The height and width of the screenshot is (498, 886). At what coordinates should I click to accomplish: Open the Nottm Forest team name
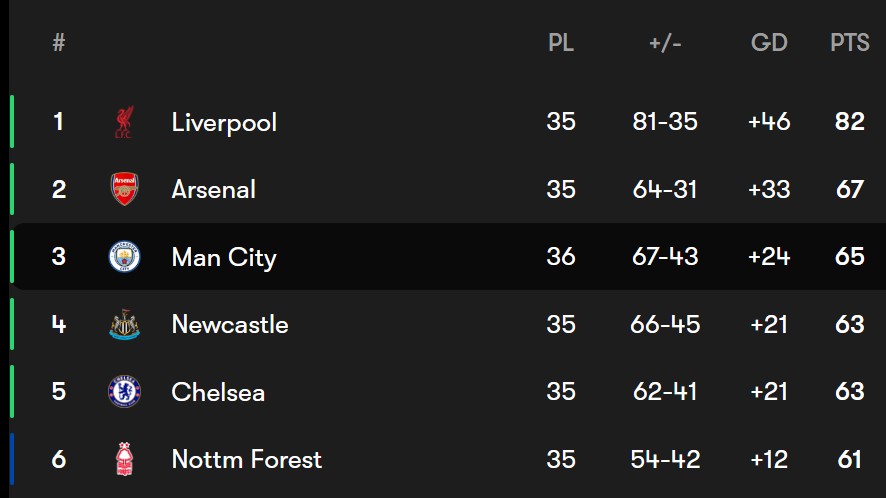[247, 460]
